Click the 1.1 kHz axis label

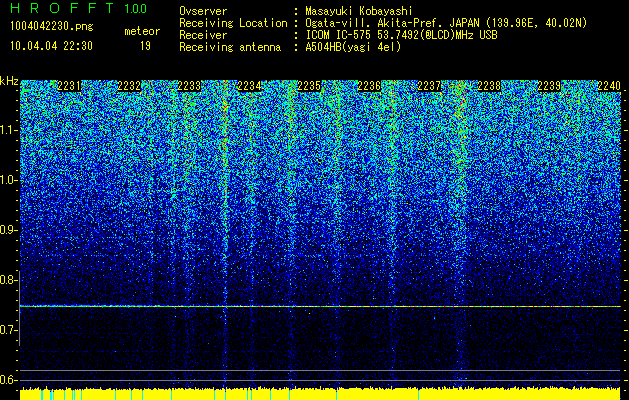pyautogui.click(x=9, y=130)
